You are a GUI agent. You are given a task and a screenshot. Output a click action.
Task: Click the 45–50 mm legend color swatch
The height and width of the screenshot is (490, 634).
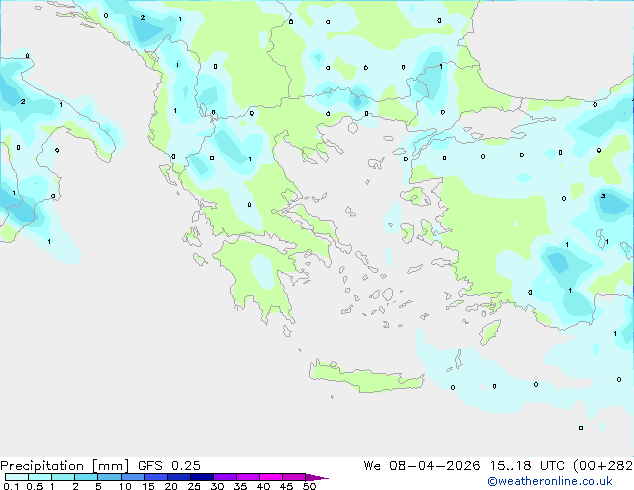pos(294,477)
